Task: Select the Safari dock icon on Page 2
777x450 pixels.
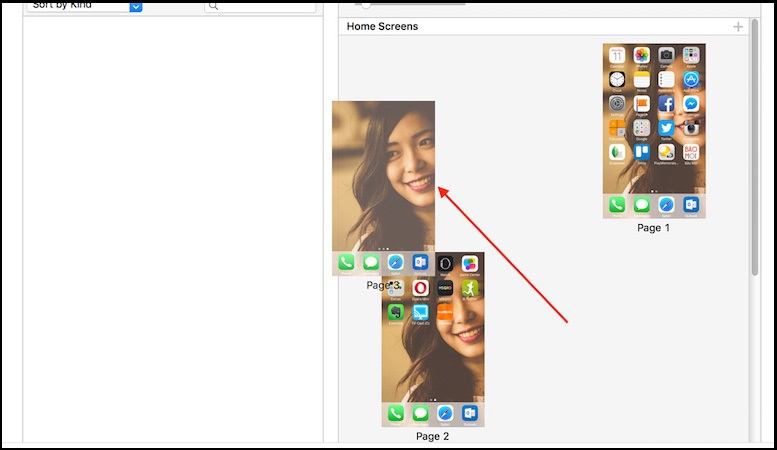Action: [445, 413]
